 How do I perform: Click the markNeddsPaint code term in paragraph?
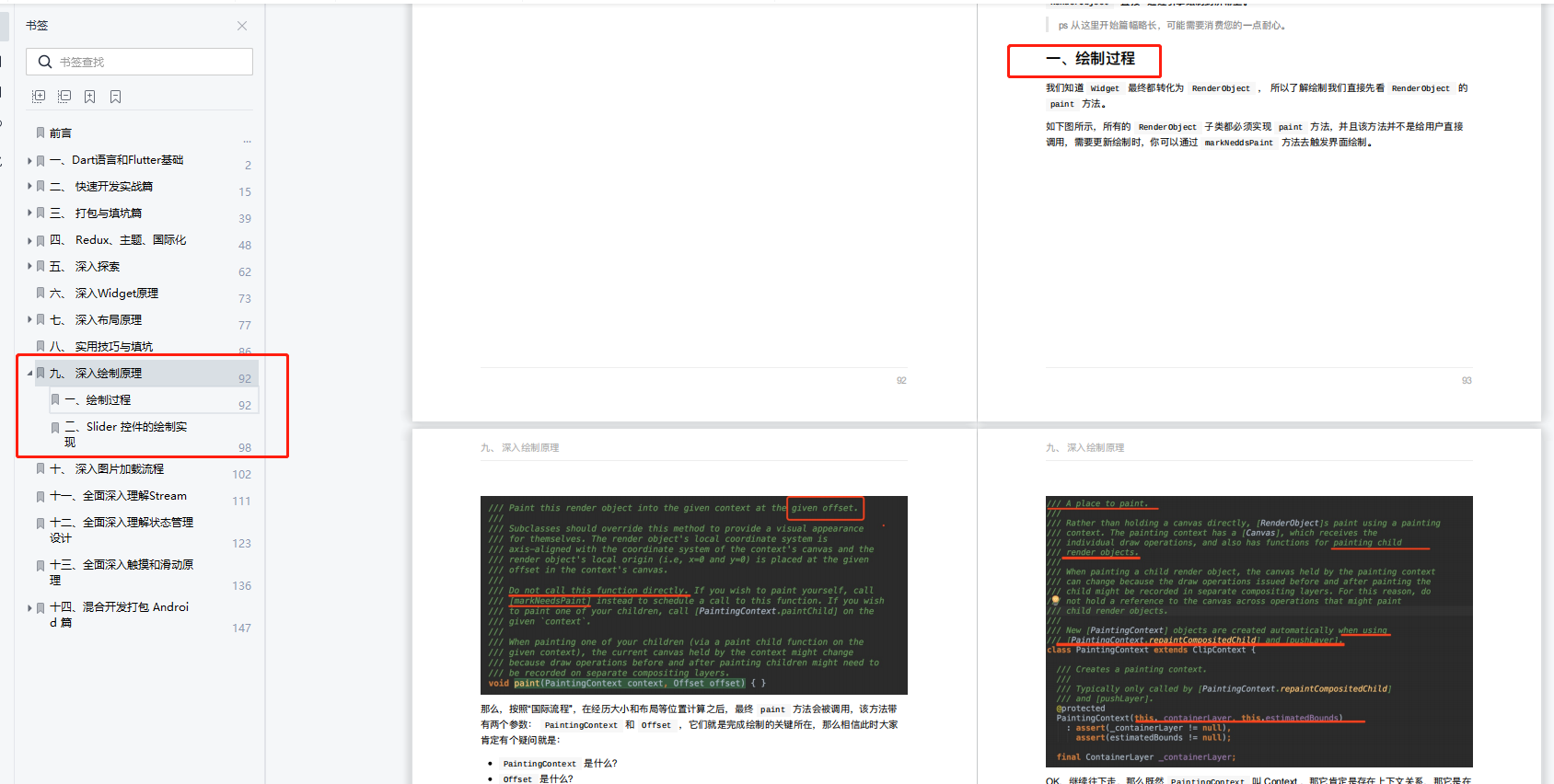click(x=1239, y=143)
